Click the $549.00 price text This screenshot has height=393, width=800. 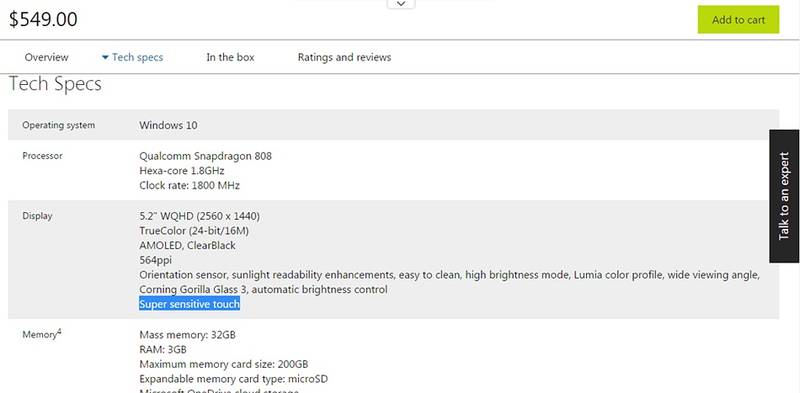43,19
